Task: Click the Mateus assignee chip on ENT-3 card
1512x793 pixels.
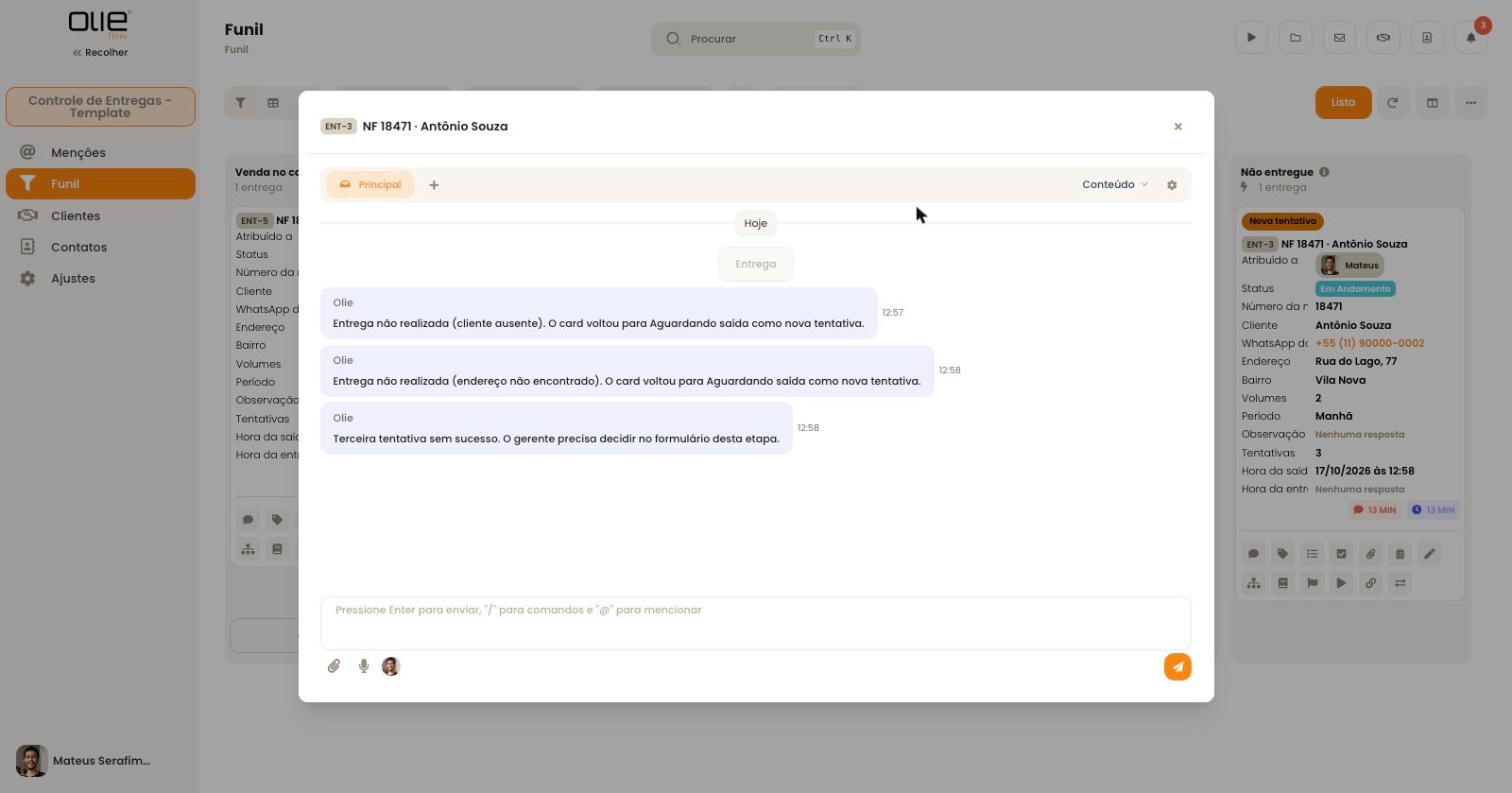Action: coord(1350,265)
